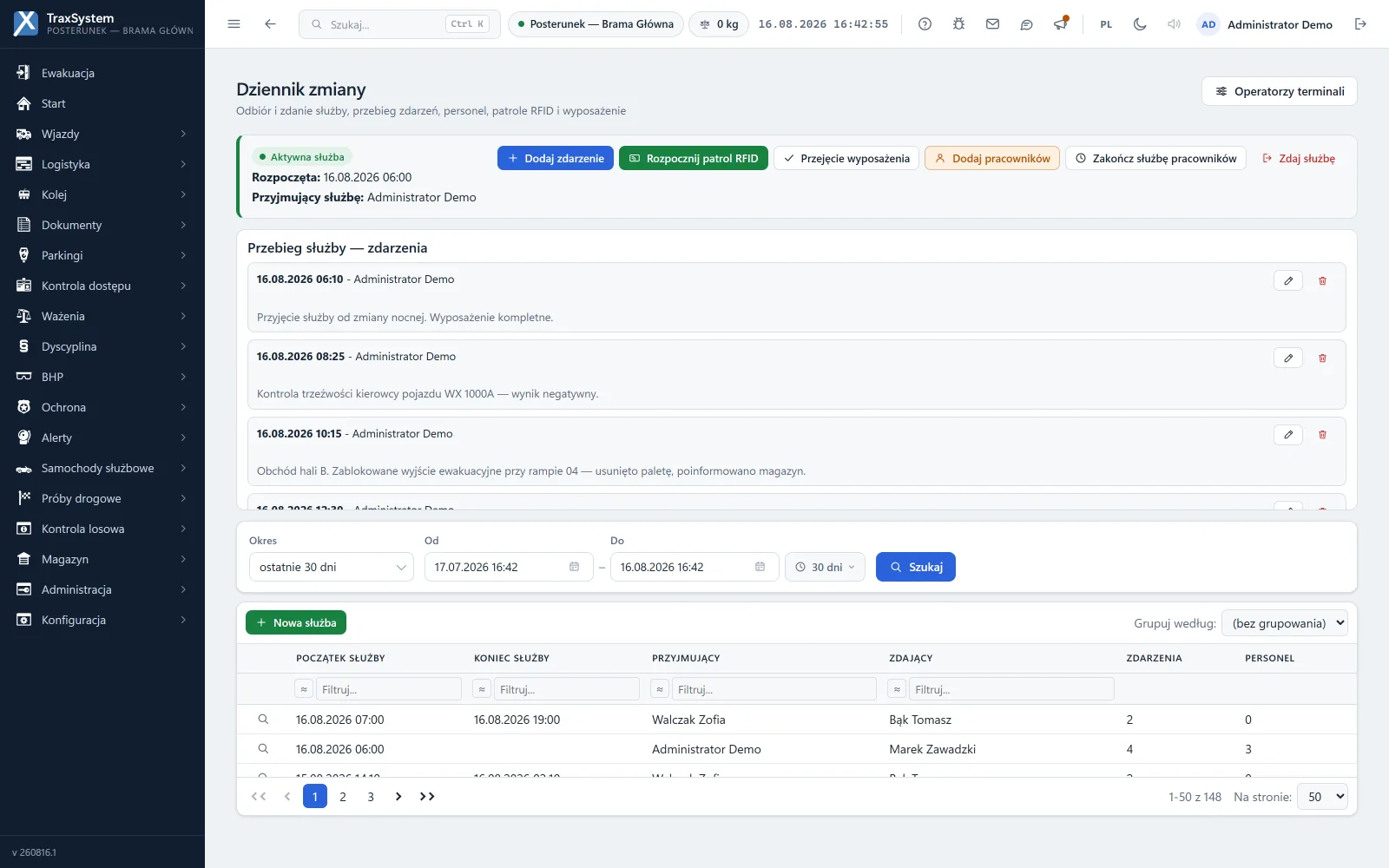Focus the top Szukaj search field
The image size is (1389, 868).
pyautogui.click(x=399, y=24)
